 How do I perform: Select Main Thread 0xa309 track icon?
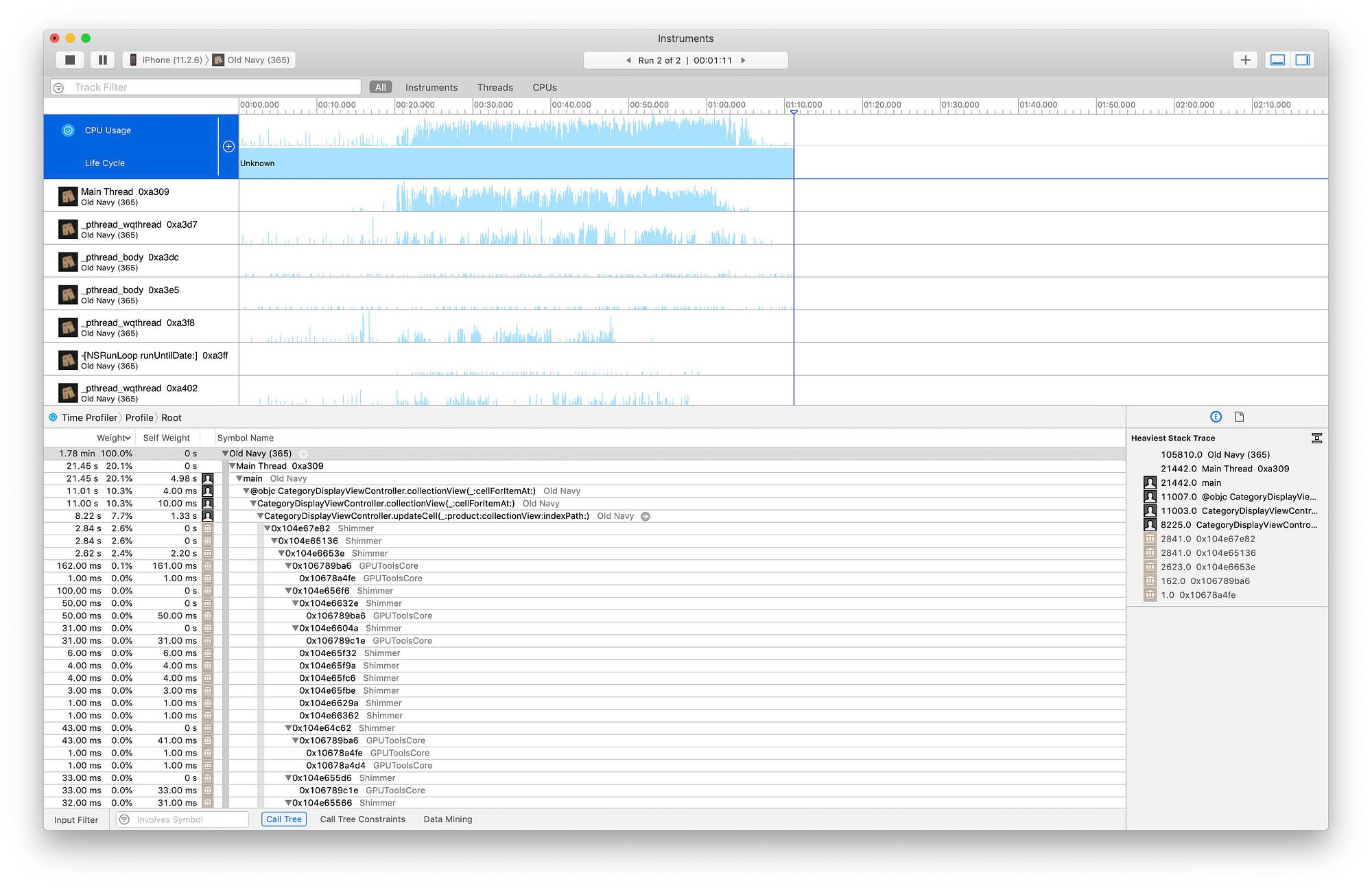pos(68,196)
